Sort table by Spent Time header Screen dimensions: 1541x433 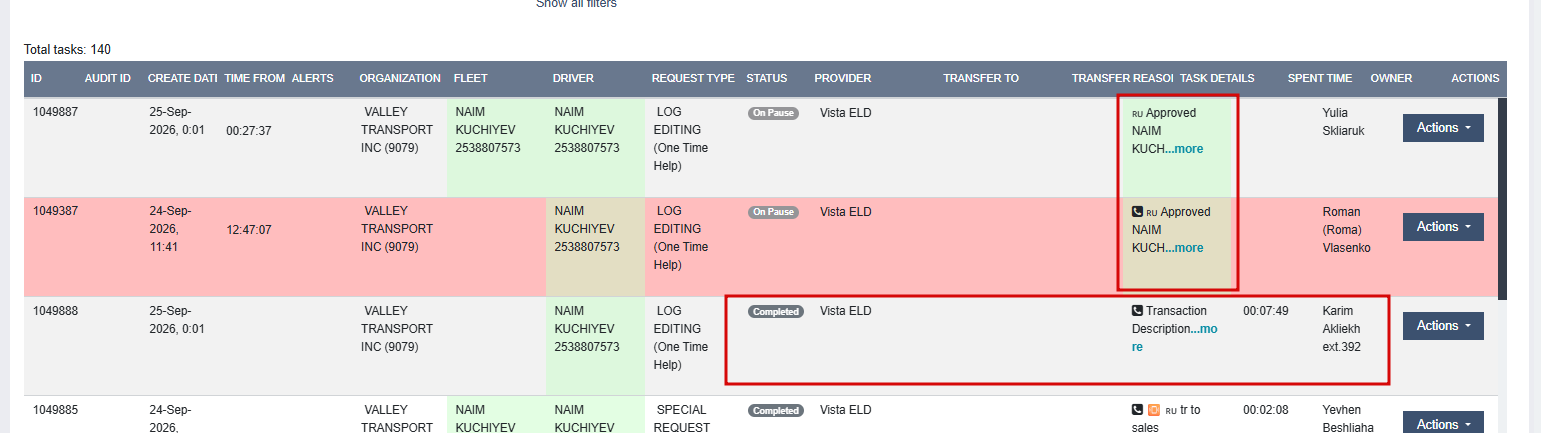pyautogui.click(x=1320, y=78)
